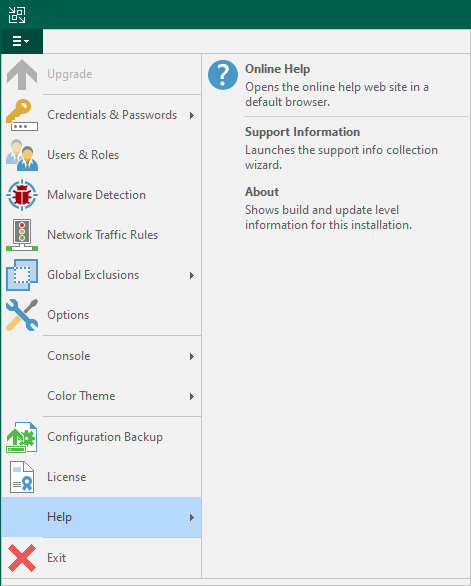Viewport: 471px width, 586px height.
Task: Click the traffic light Network Traffic Rules icon
Action: (x=22, y=235)
